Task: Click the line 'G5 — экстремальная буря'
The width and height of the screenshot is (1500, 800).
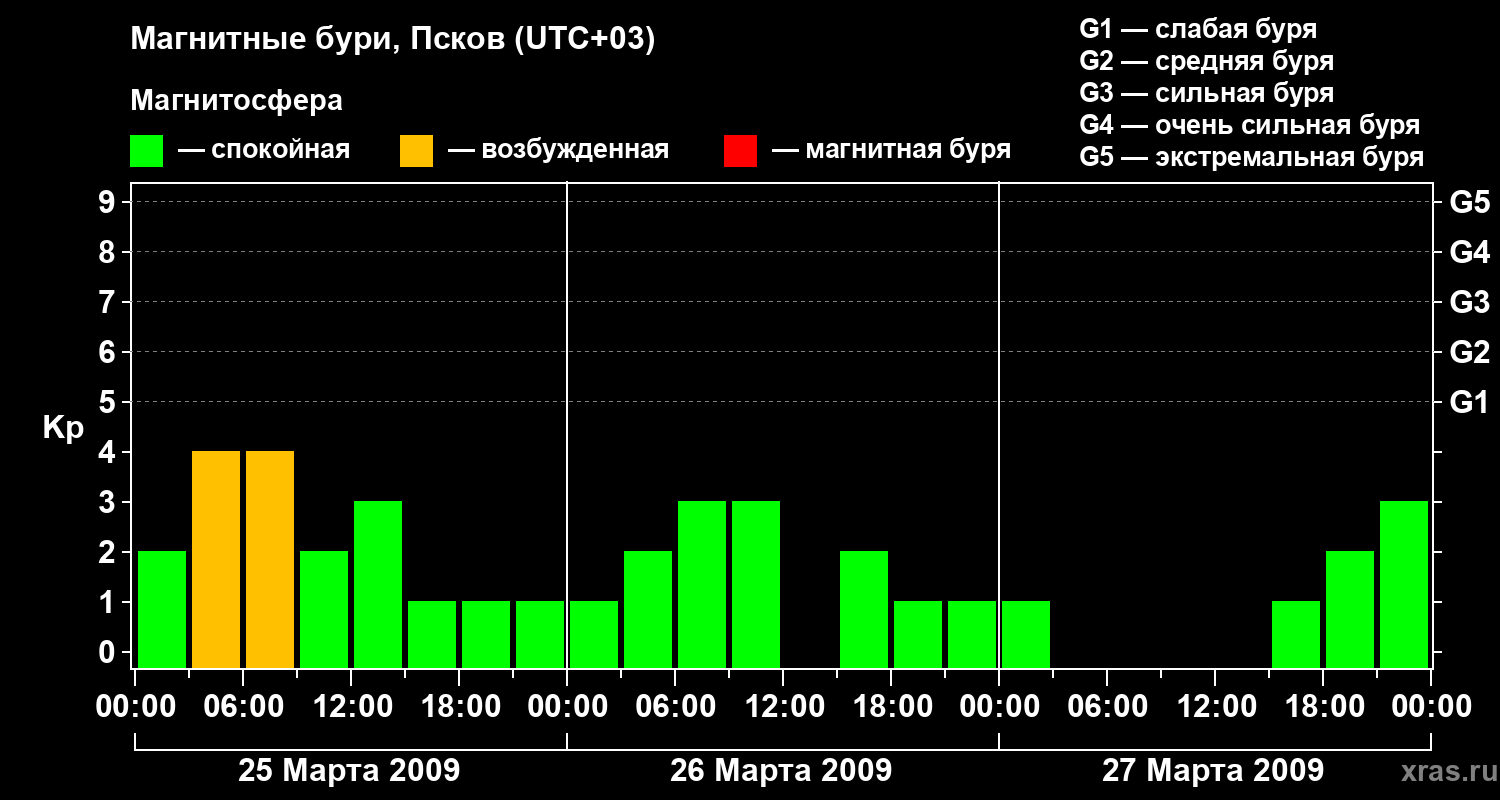Action: [1251, 157]
